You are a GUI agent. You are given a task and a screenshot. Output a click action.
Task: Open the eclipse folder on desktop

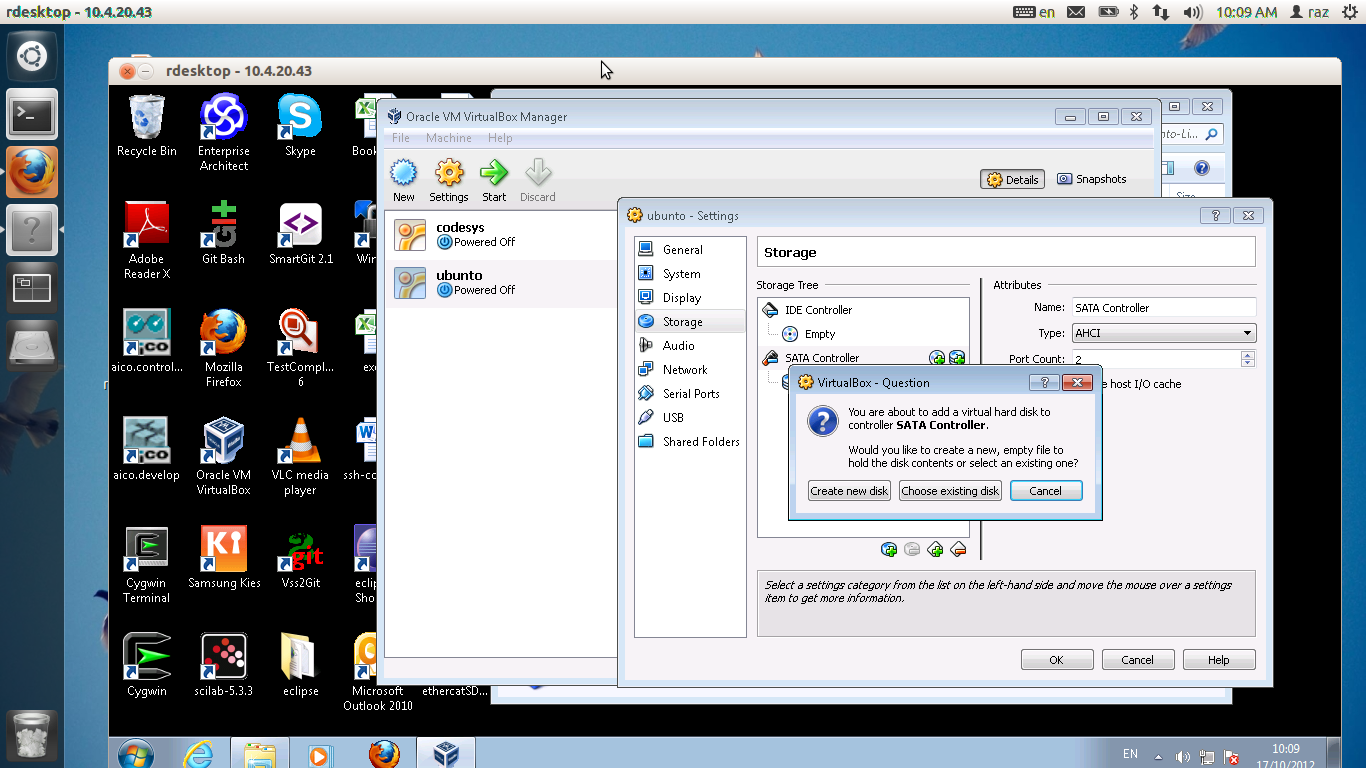coord(300,666)
